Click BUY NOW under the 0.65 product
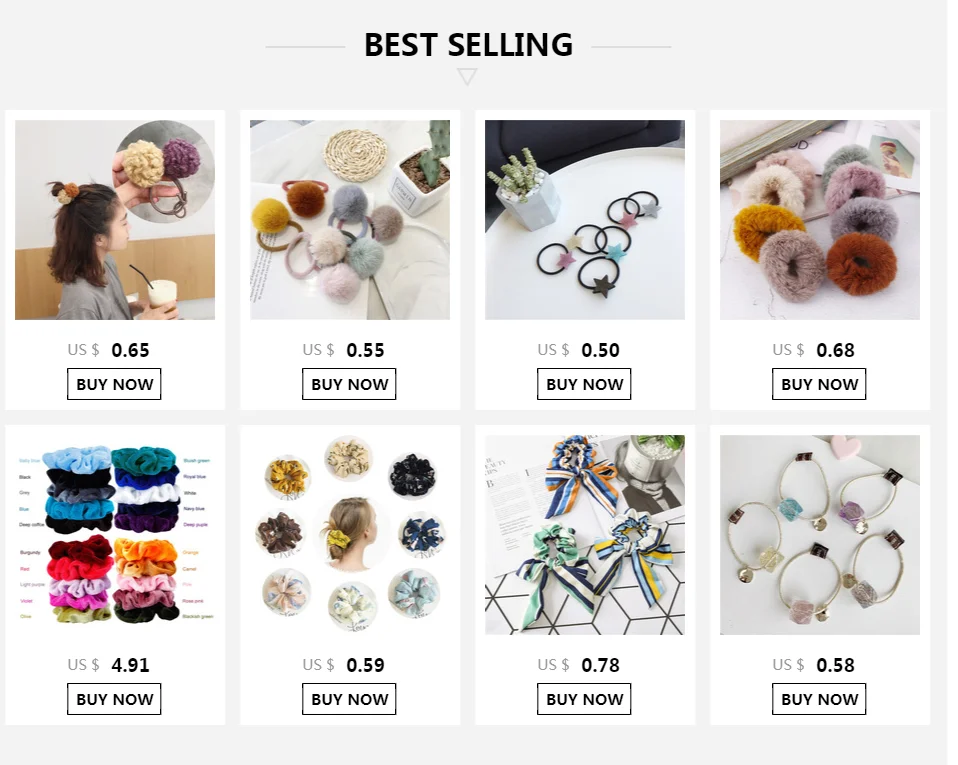 [x=114, y=384]
